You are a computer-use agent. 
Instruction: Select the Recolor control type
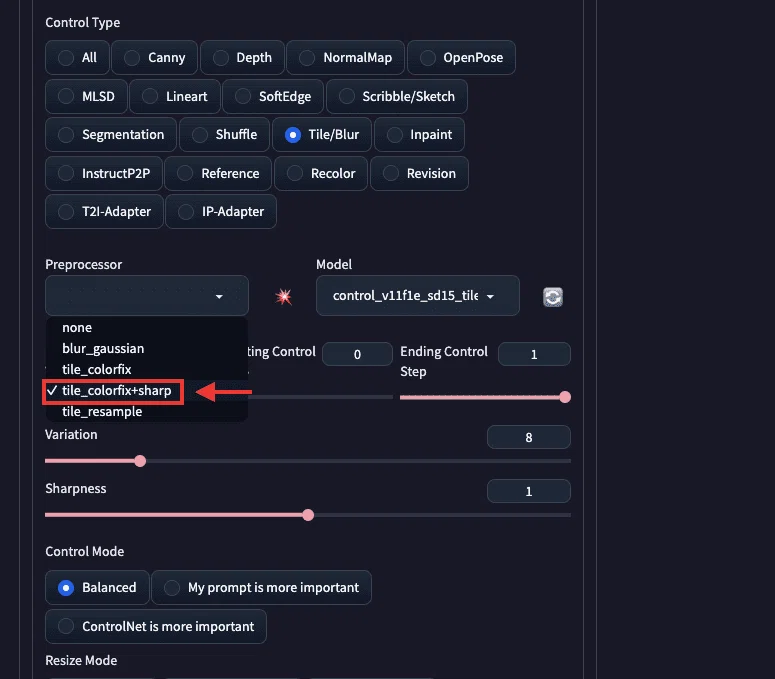pyautogui.click(x=321, y=173)
